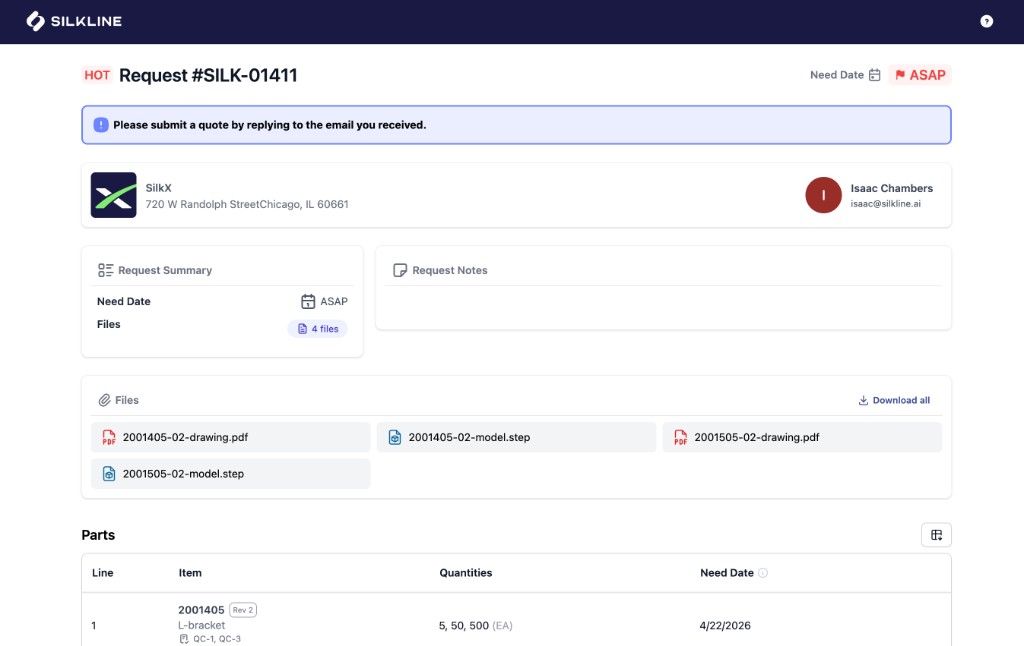Click PDF icon of 2001505-02-drawing.pdf

[x=680, y=437]
